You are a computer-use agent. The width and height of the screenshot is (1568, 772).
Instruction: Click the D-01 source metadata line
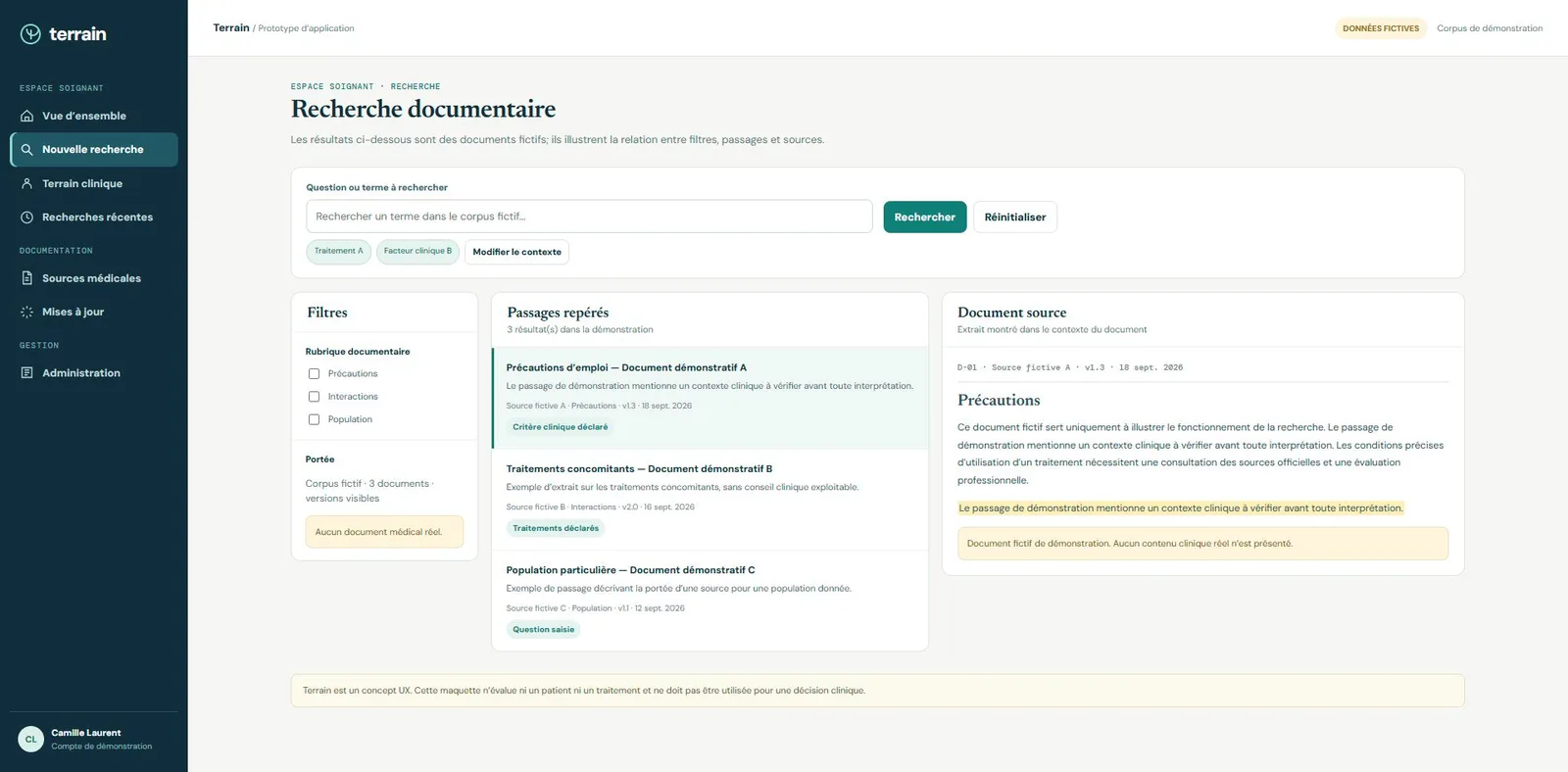point(1070,367)
